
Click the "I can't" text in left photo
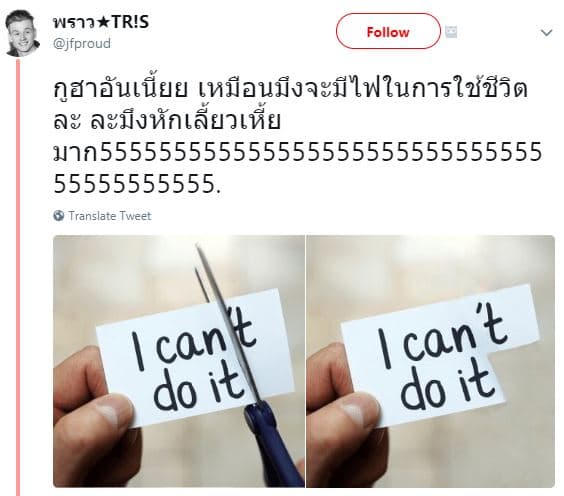194,342
